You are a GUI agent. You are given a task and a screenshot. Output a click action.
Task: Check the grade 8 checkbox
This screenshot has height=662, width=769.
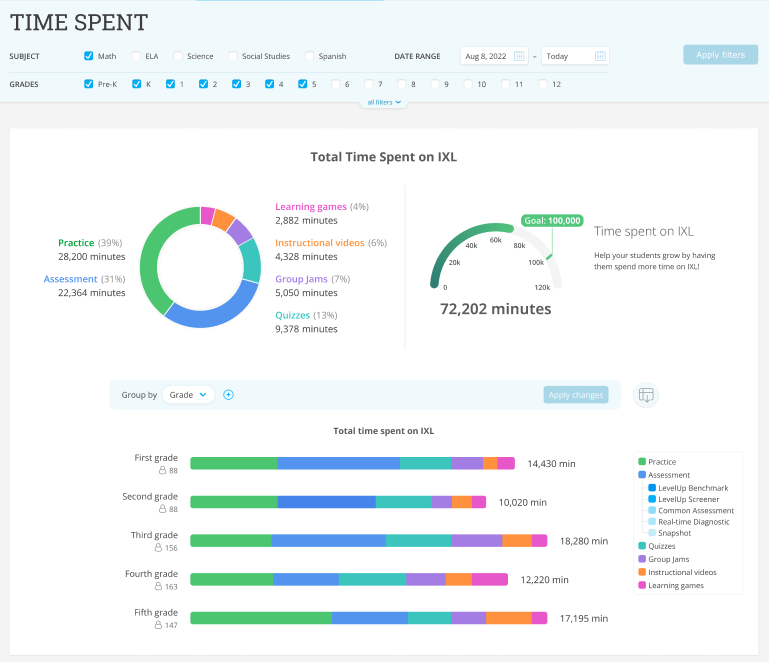point(402,84)
